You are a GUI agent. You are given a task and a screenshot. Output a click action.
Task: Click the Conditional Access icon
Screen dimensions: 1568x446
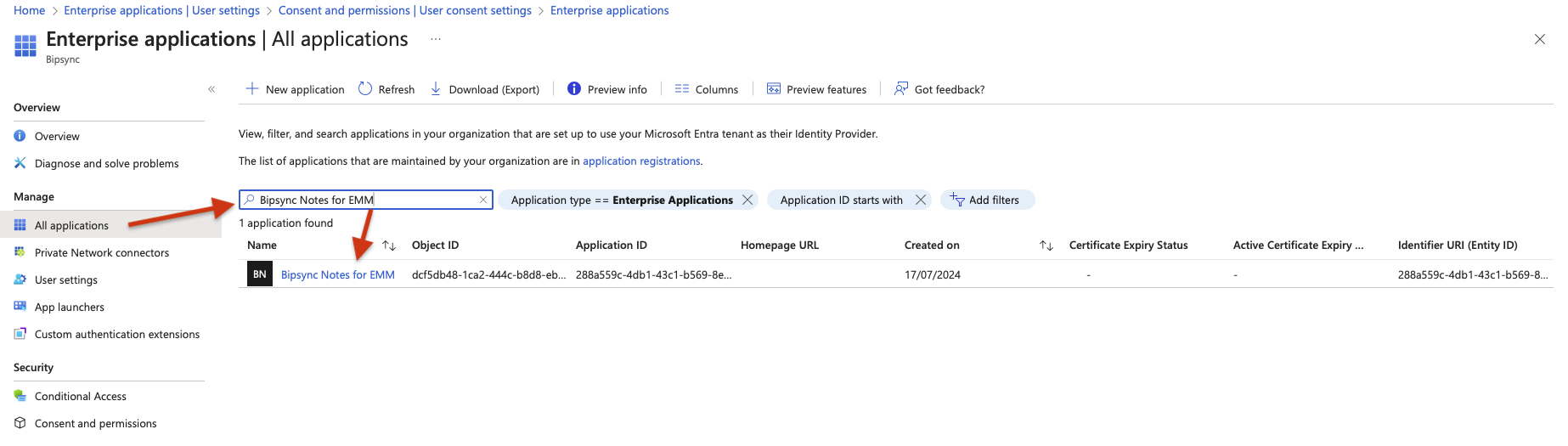point(20,396)
